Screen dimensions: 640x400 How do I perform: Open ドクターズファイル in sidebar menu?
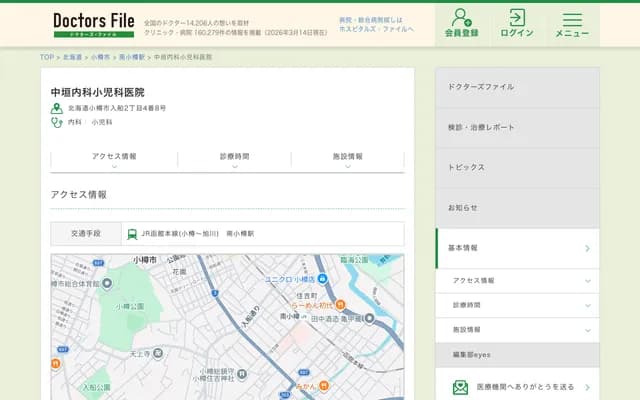click(517, 87)
